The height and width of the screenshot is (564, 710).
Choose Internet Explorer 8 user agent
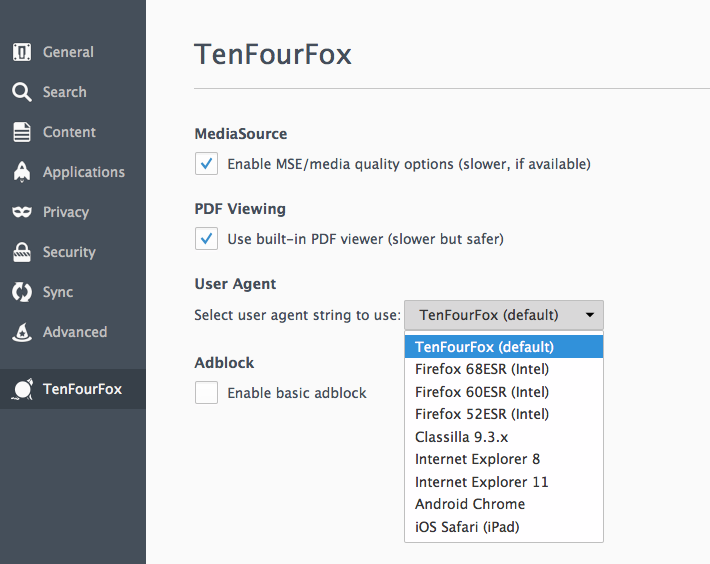(x=504, y=459)
